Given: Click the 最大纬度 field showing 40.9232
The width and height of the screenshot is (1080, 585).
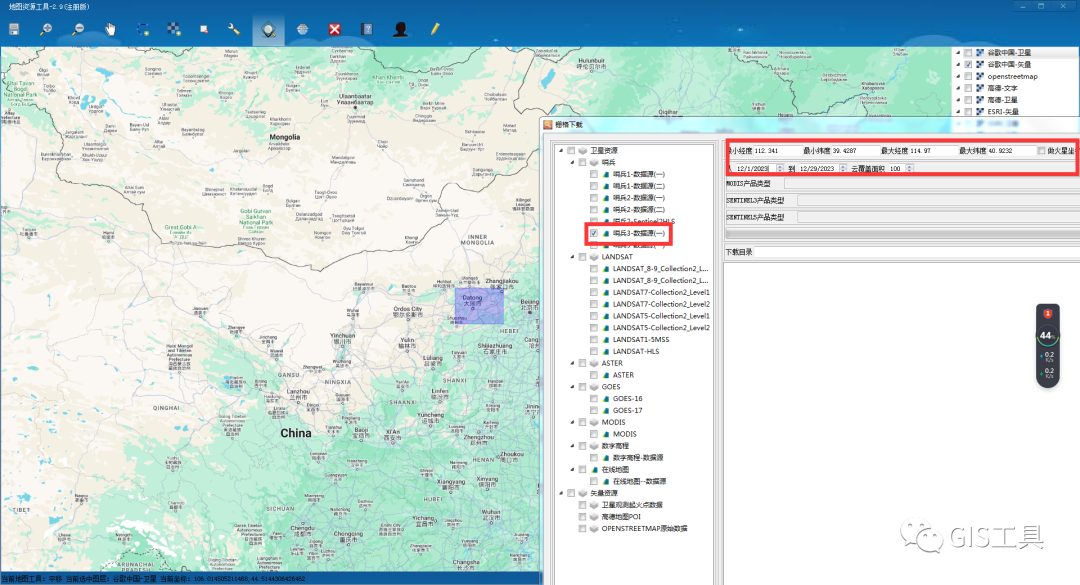Looking at the screenshot, I should 1011,150.
